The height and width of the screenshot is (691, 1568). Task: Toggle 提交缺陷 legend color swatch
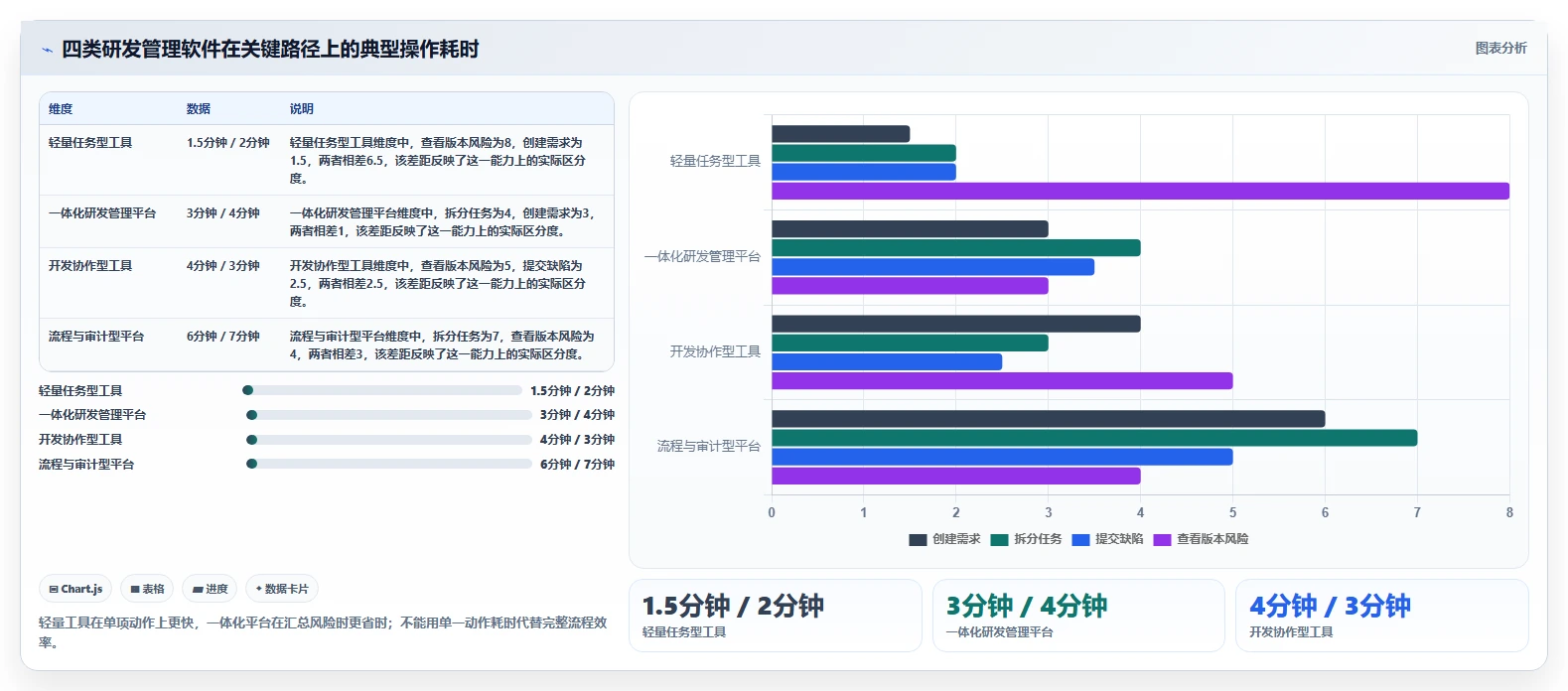pyautogui.click(x=1080, y=540)
